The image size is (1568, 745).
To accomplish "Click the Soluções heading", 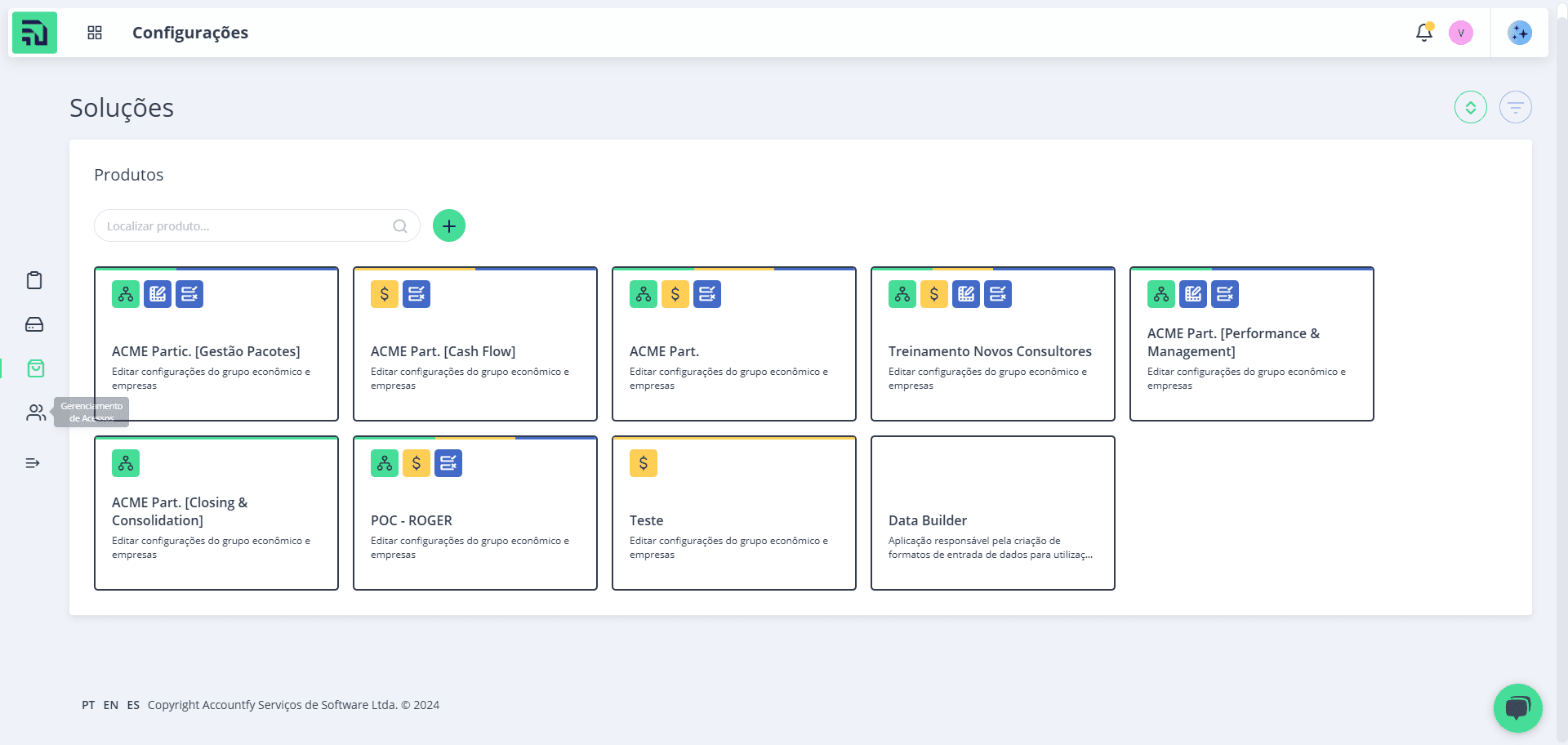I will (x=122, y=108).
